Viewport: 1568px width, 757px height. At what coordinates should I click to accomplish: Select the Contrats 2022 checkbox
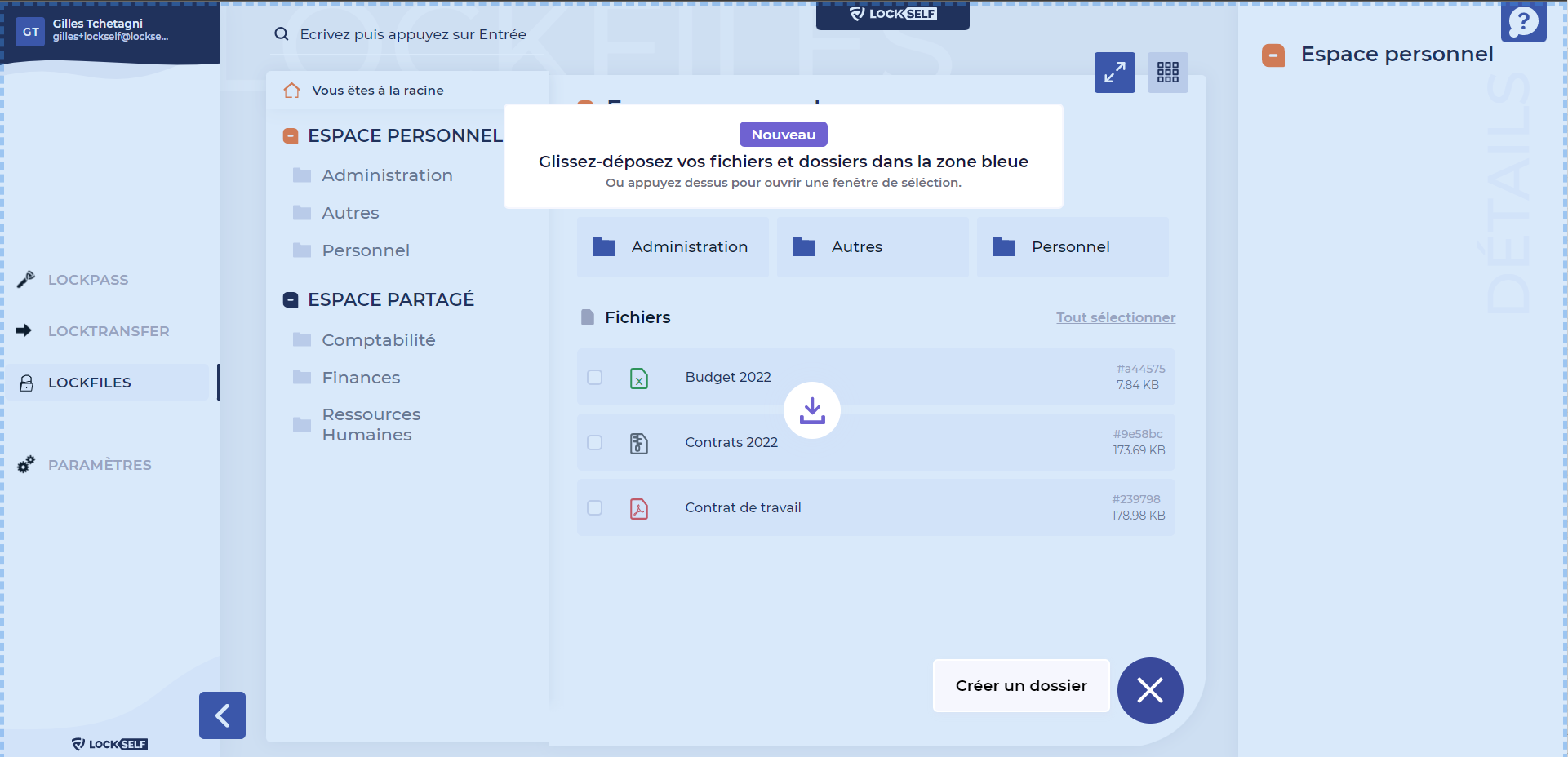pyautogui.click(x=595, y=442)
